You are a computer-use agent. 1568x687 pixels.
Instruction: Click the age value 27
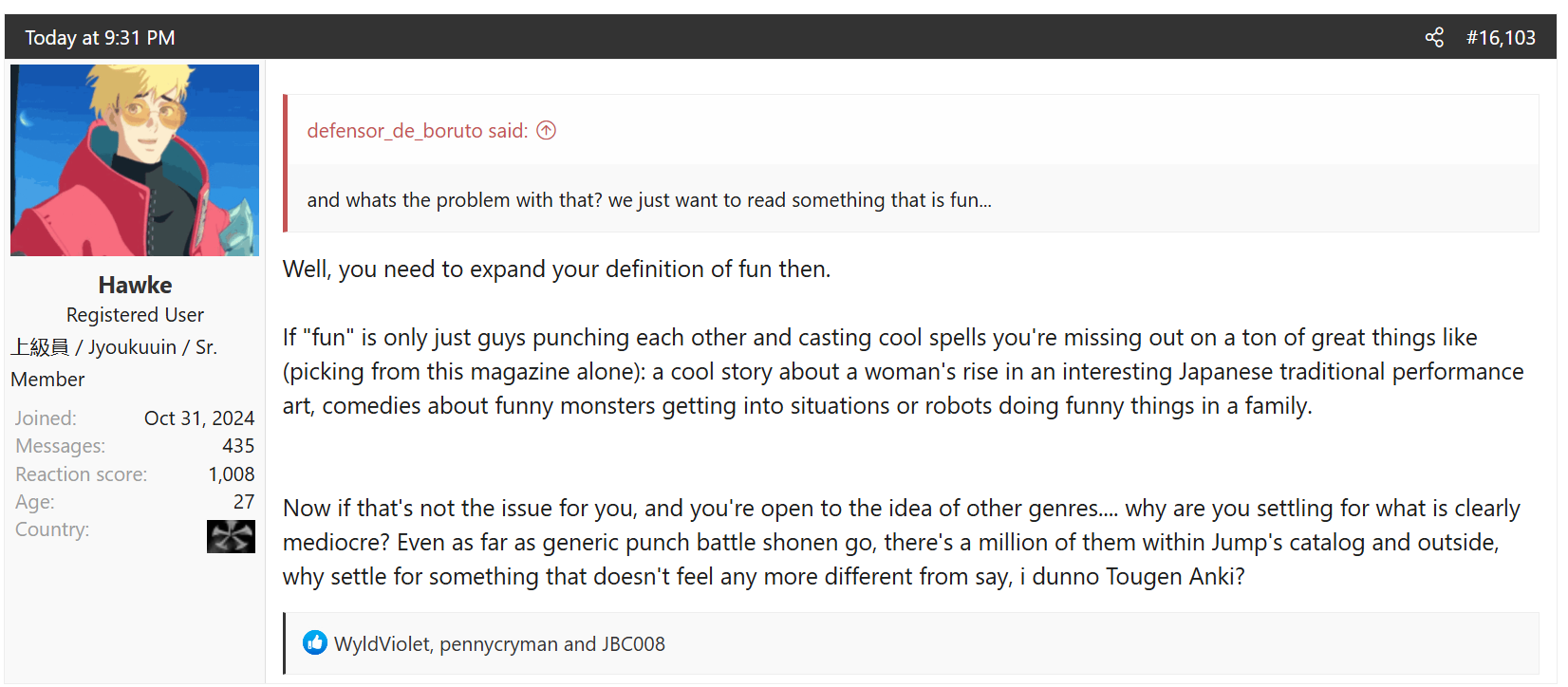pos(244,502)
